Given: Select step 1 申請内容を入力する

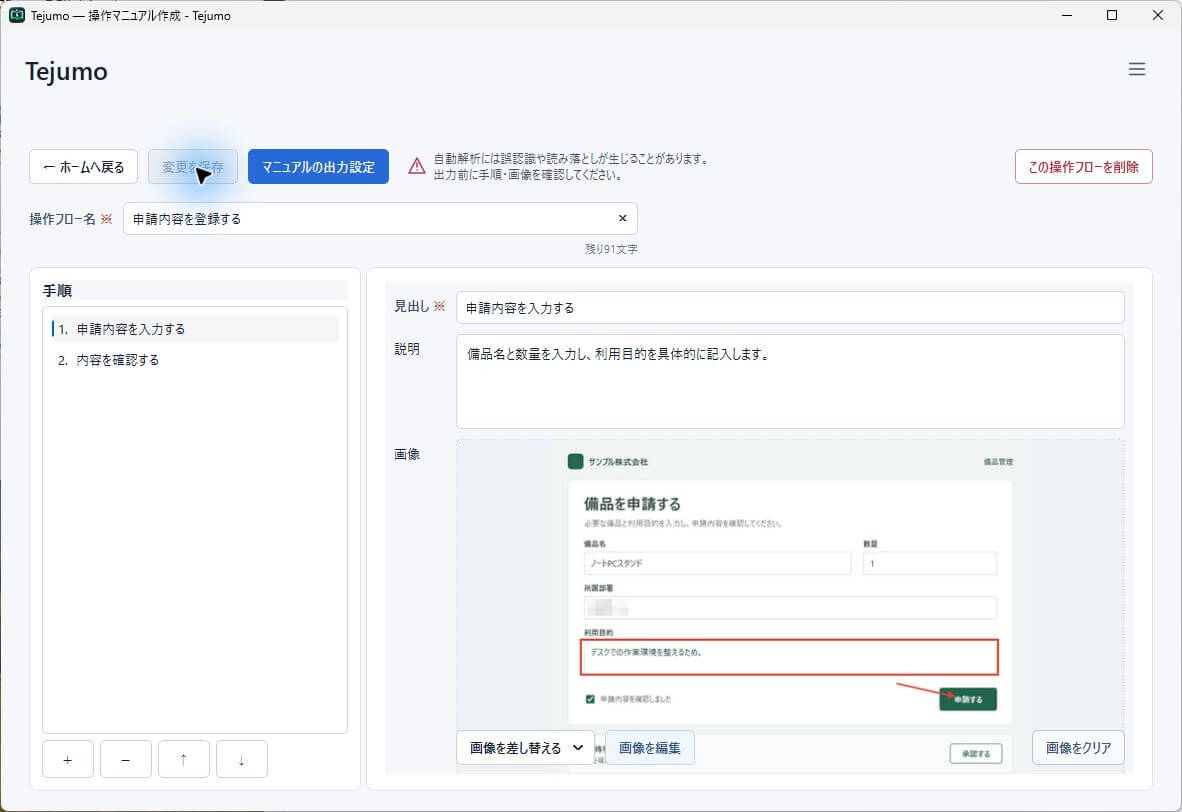Looking at the screenshot, I should [195, 329].
